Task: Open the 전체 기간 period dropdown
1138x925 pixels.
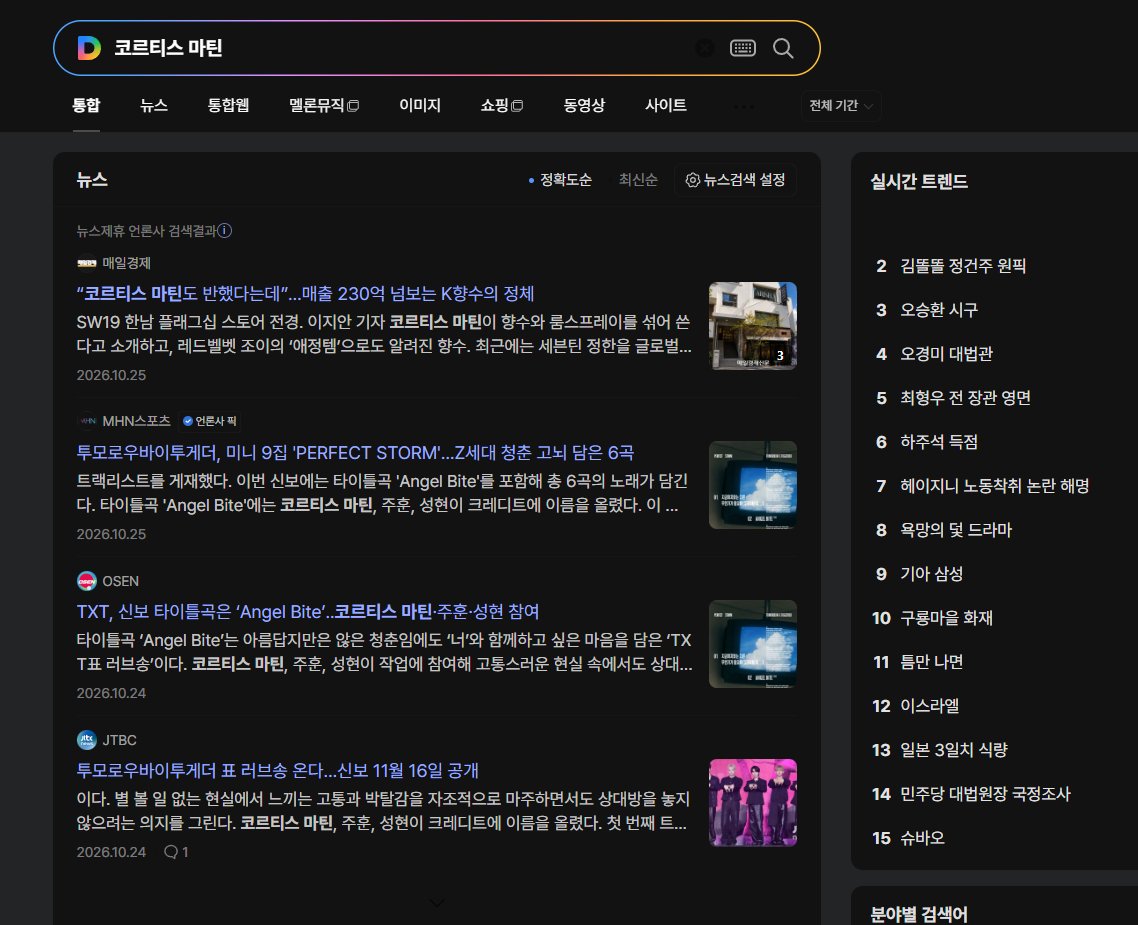Action: pos(841,106)
